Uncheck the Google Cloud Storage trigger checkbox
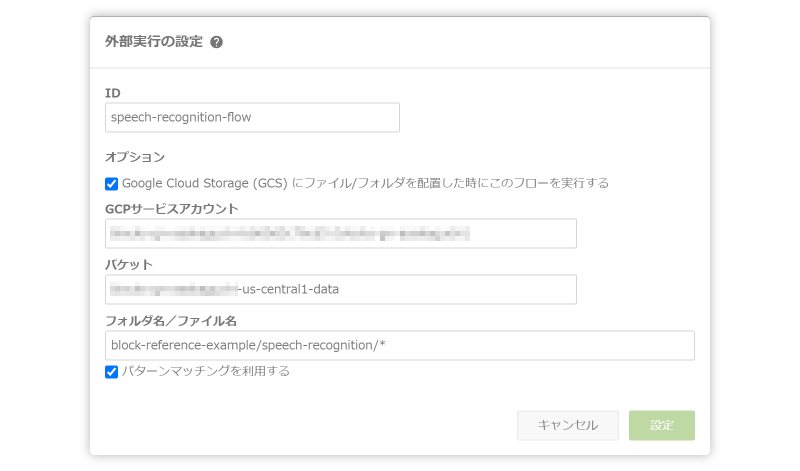 click(x=111, y=184)
